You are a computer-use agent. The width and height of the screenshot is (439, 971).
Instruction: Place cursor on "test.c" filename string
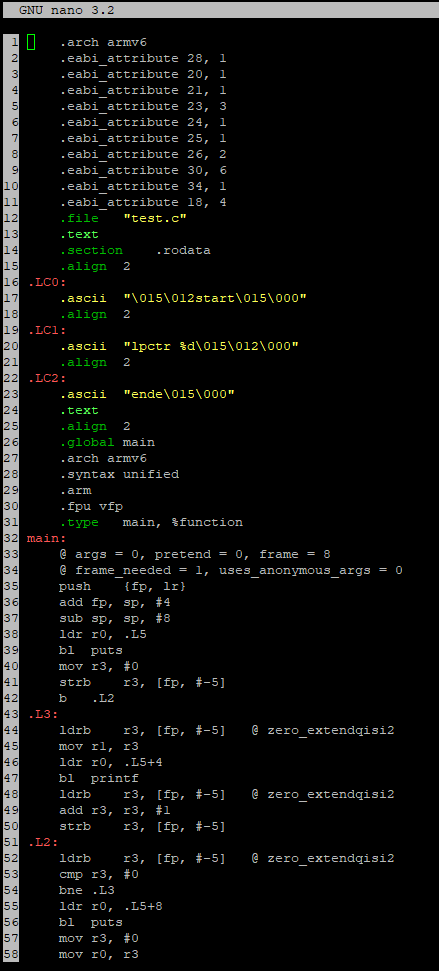(x=155, y=218)
